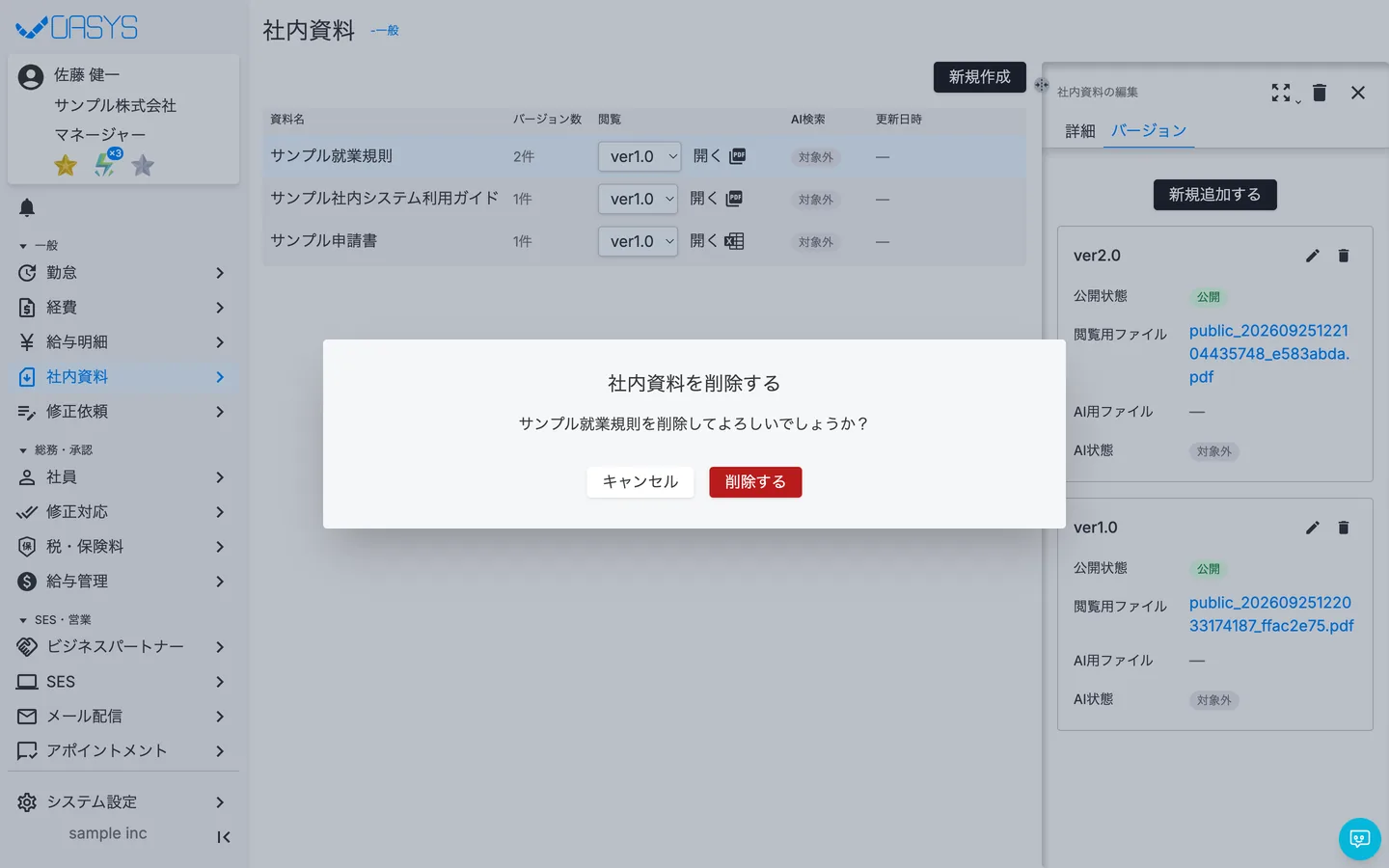The height and width of the screenshot is (868, 1389).
Task: Click the 給与管理 dollar coin icon
Action: click(x=27, y=582)
